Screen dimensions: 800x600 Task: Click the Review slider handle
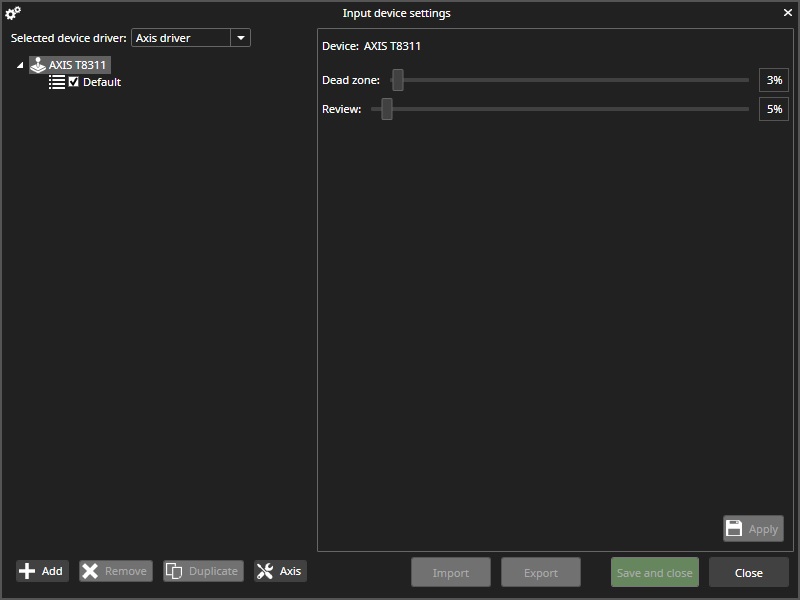pyautogui.click(x=387, y=109)
